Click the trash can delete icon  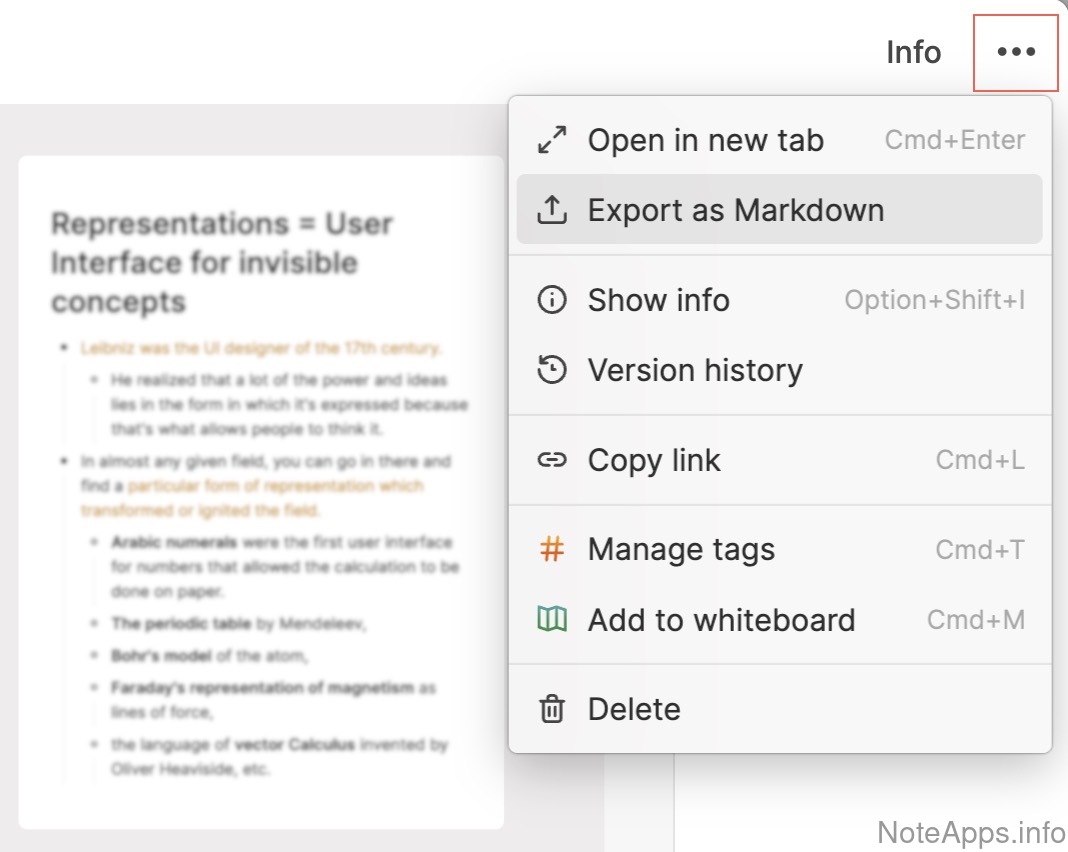coord(552,709)
